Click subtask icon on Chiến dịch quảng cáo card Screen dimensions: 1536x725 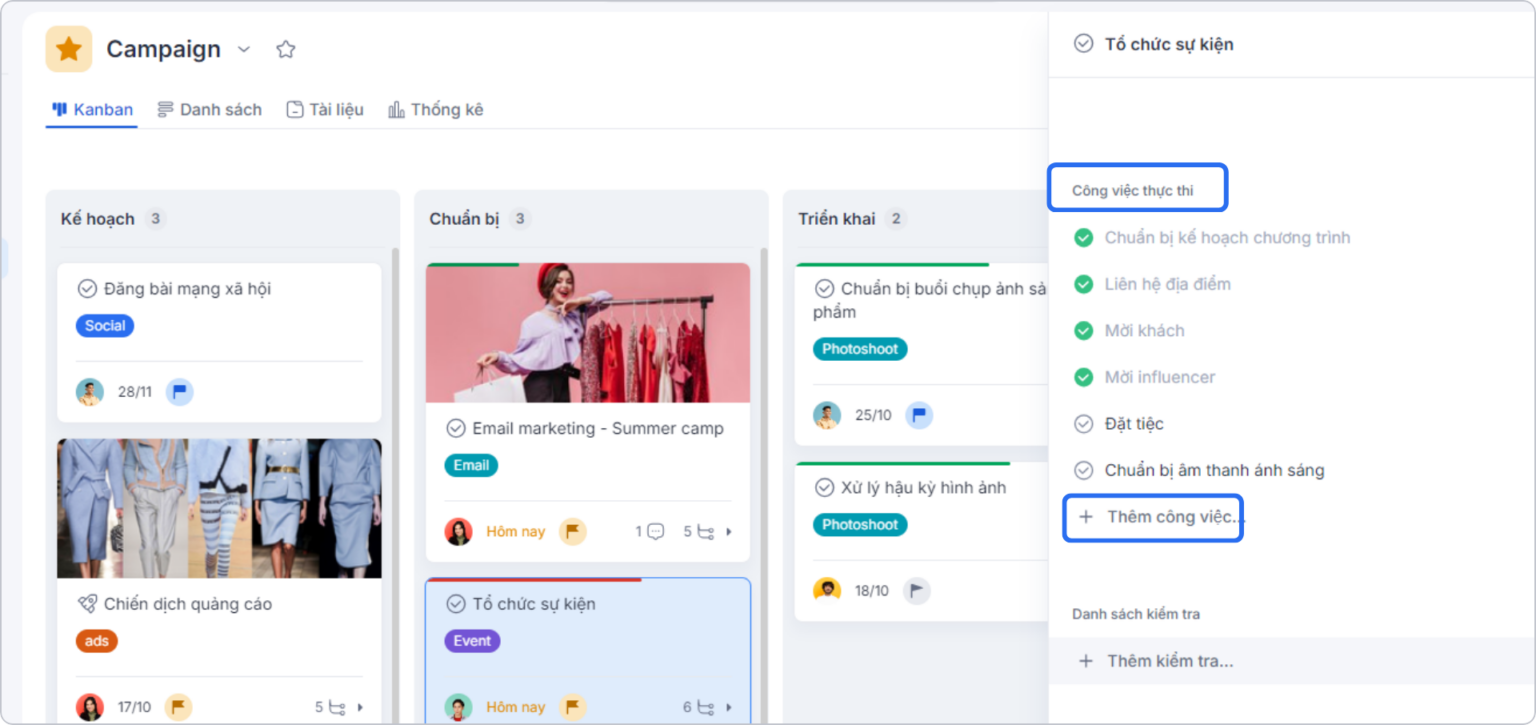point(338,707)
